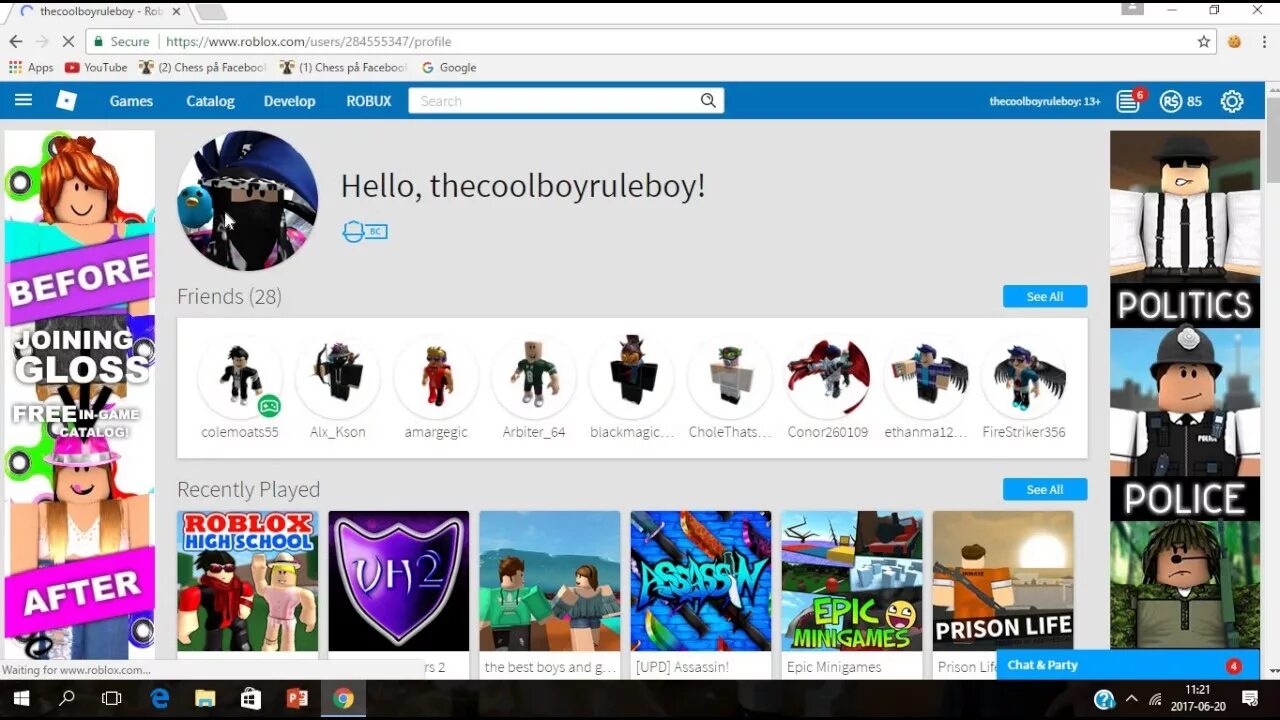
Task: Switch to Chrome in the taskbar
Action: (x=343, y=698)
